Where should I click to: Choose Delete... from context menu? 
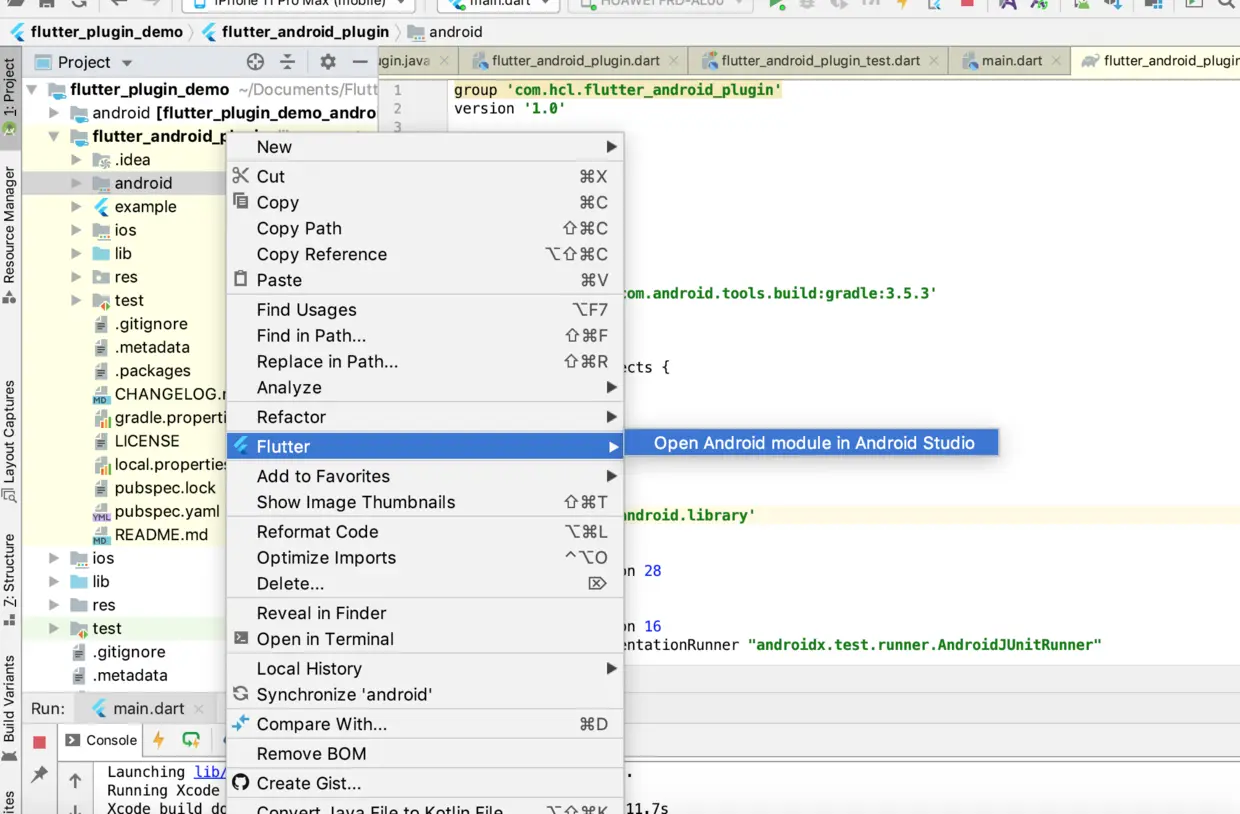[x=425, y=583]
